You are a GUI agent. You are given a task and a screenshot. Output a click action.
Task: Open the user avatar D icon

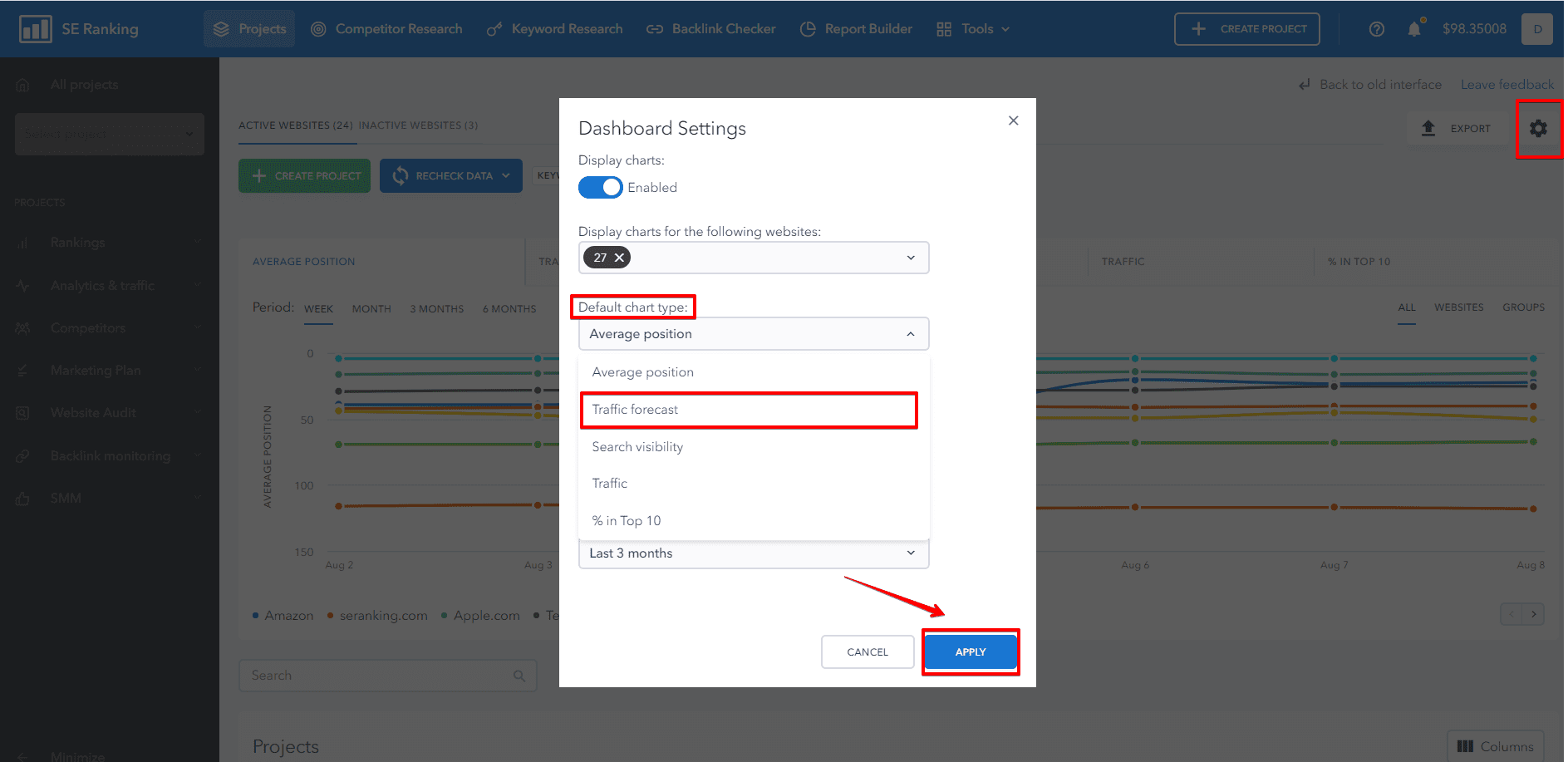point(1537,29)
